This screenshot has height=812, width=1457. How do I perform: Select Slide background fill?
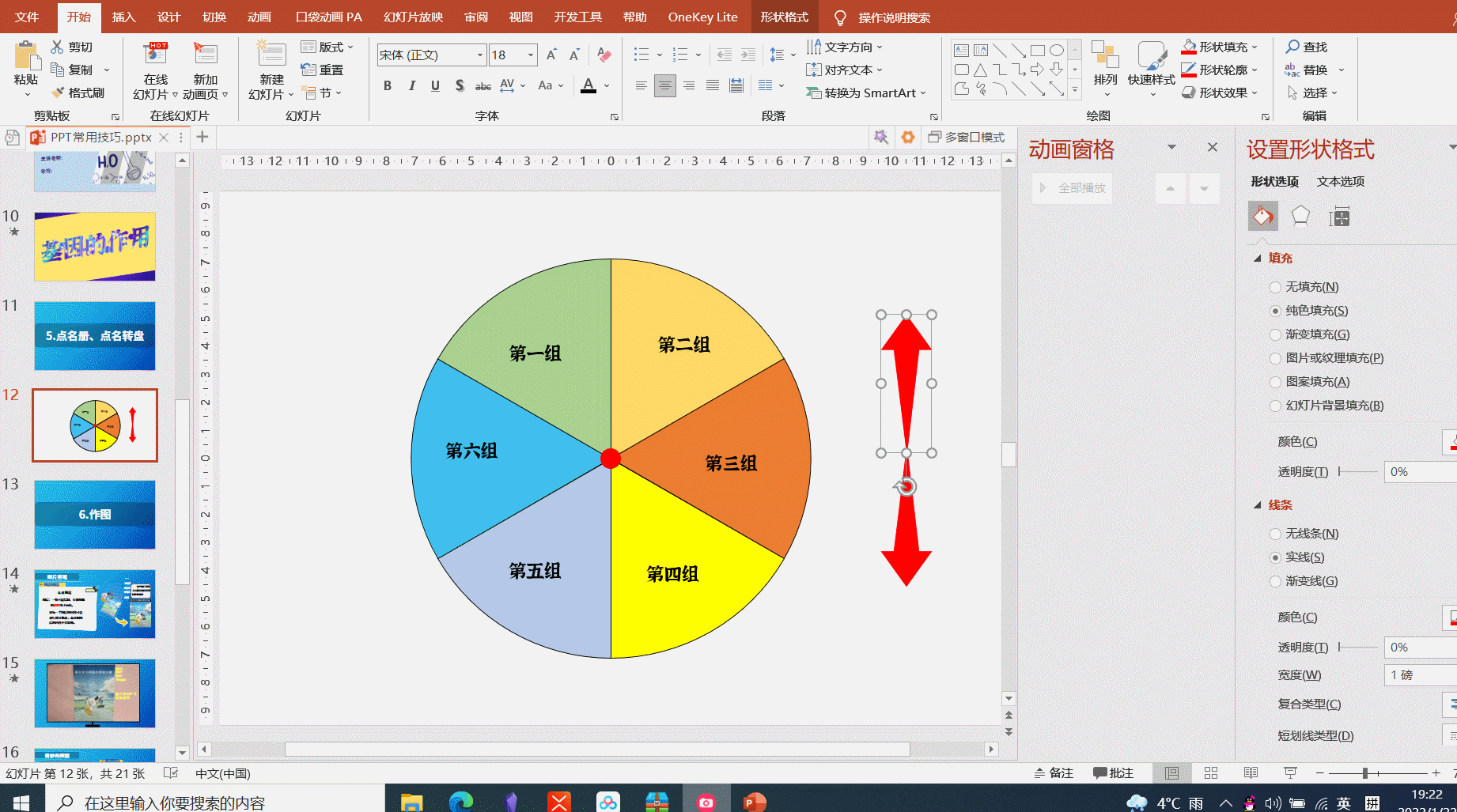pos(1326,406)
